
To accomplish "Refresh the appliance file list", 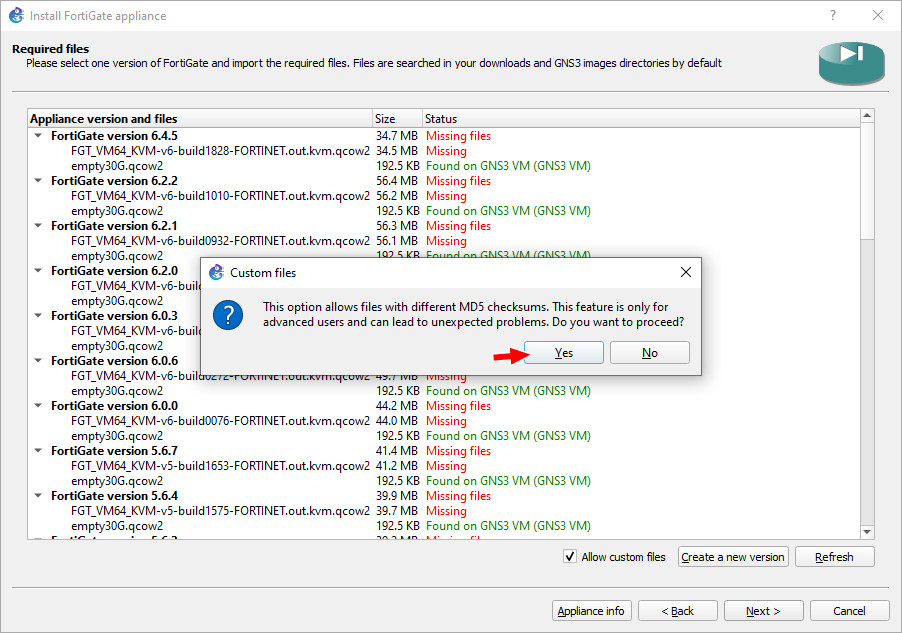I will pyautogui.click(x=834, y=557).
